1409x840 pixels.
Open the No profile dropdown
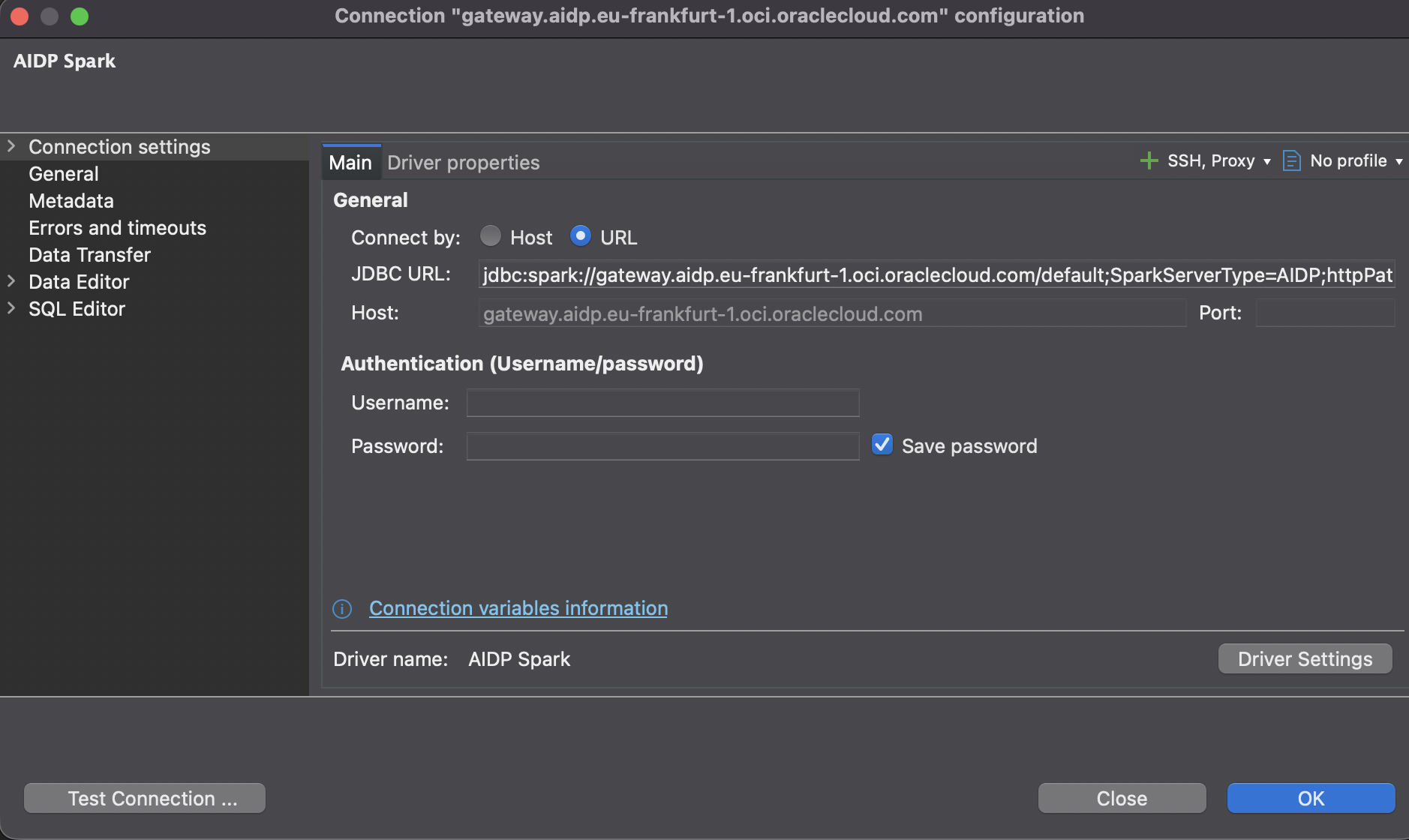coord(1356,161)
